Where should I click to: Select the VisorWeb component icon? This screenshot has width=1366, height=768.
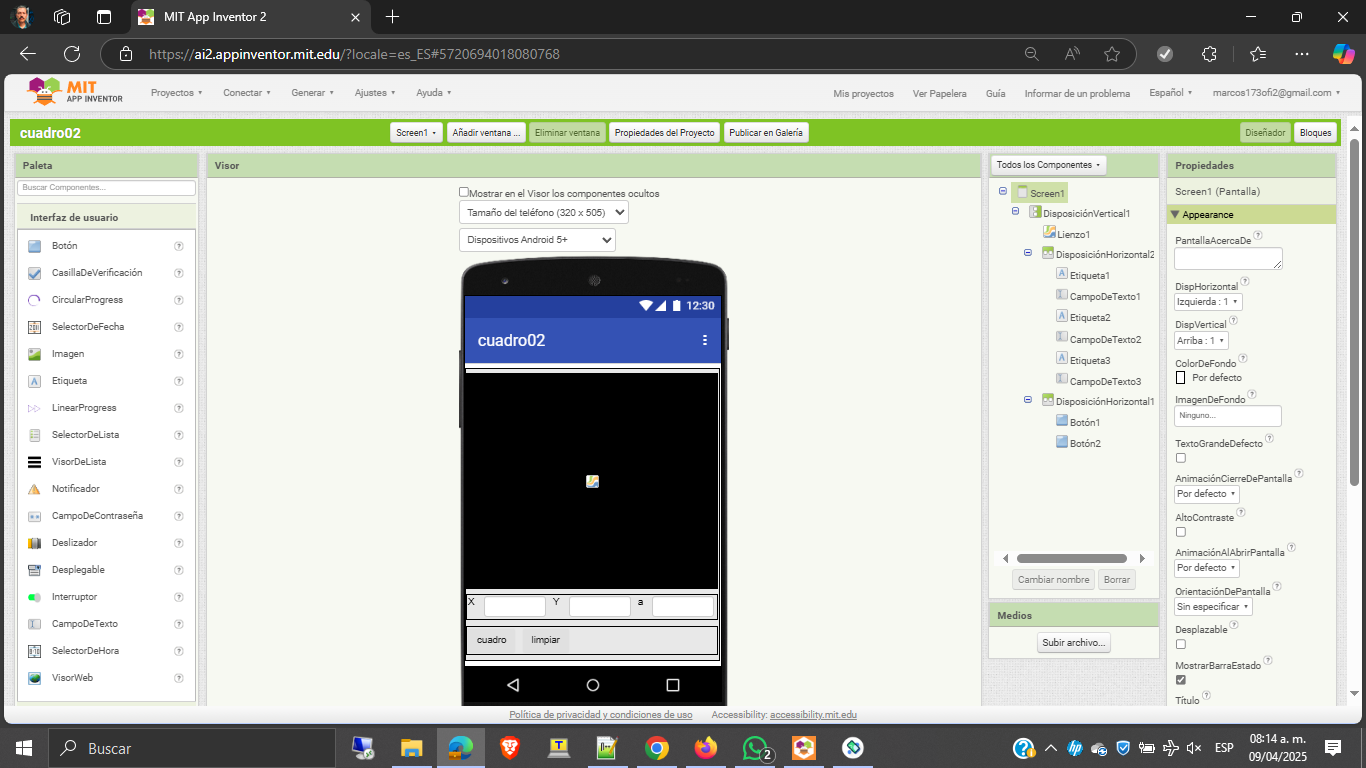click(34, 678)
